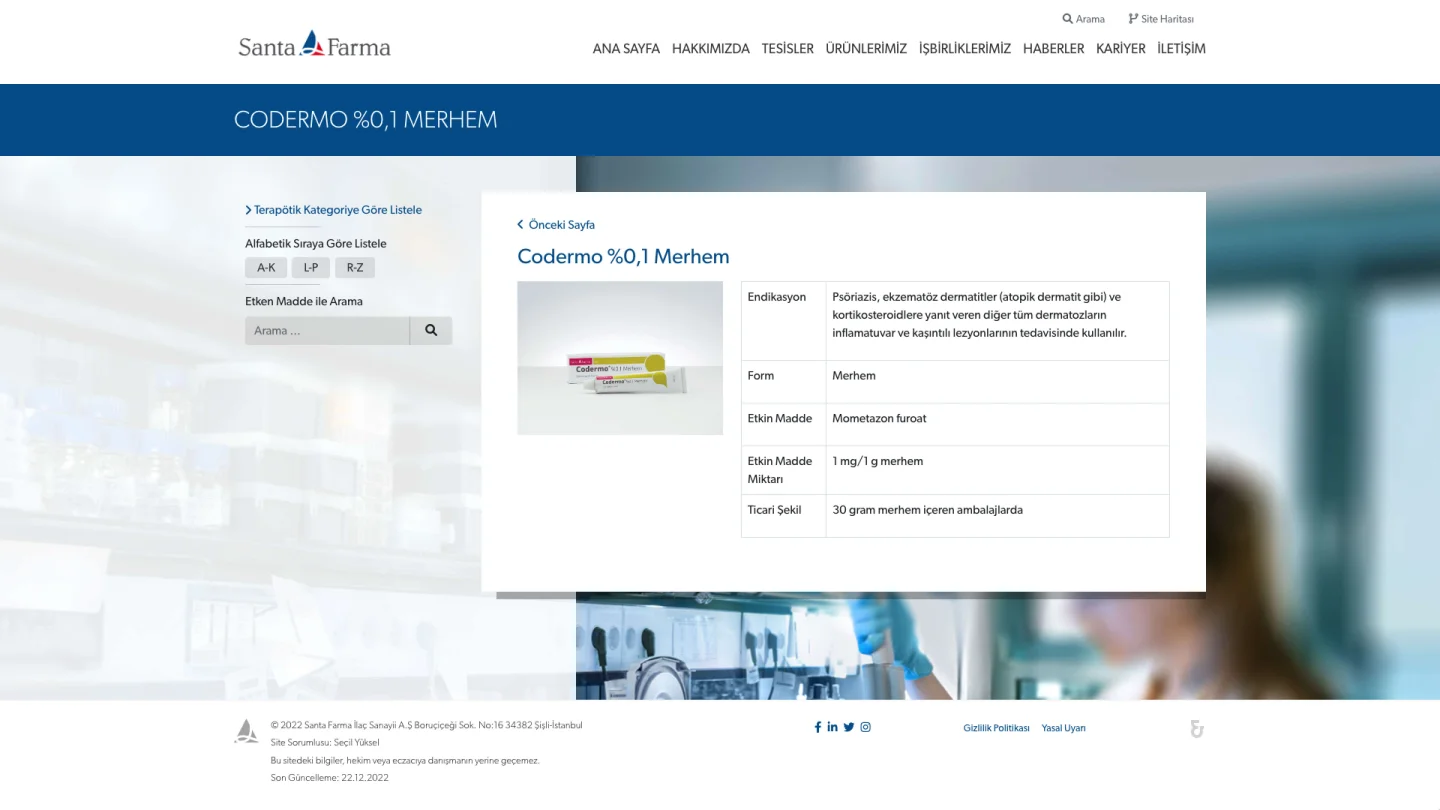Click the gray agency logo in footer
This screenshot has height=810, width=1440.
[1197, 729]
